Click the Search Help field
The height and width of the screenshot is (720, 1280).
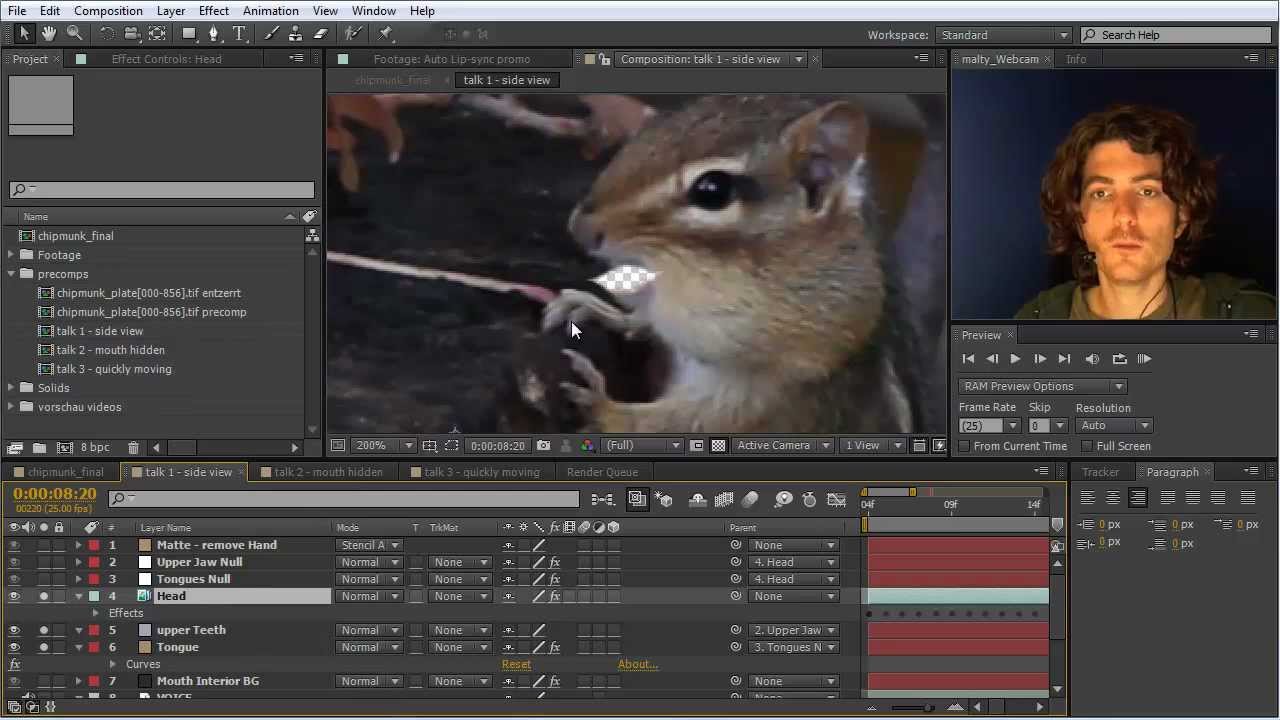tap(1176, 35)
